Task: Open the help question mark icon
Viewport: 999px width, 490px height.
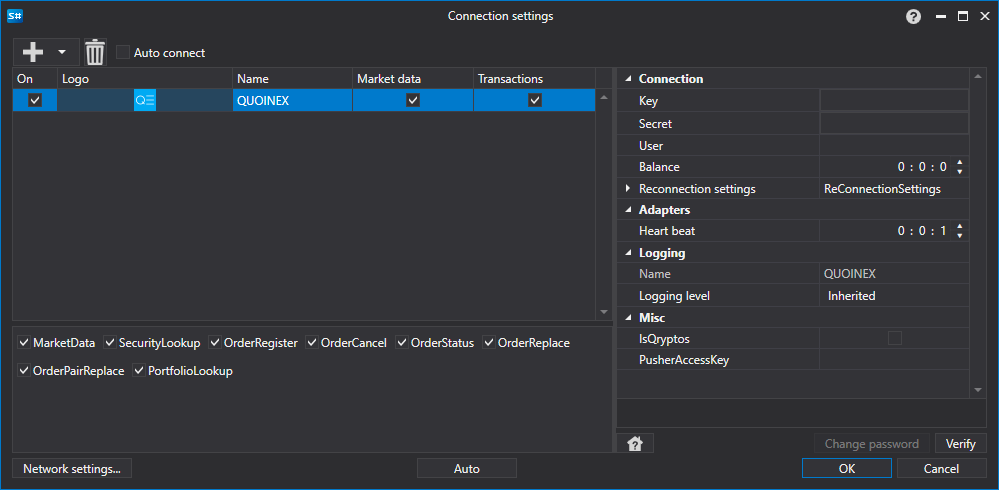Action: click(x=914, y=17)
